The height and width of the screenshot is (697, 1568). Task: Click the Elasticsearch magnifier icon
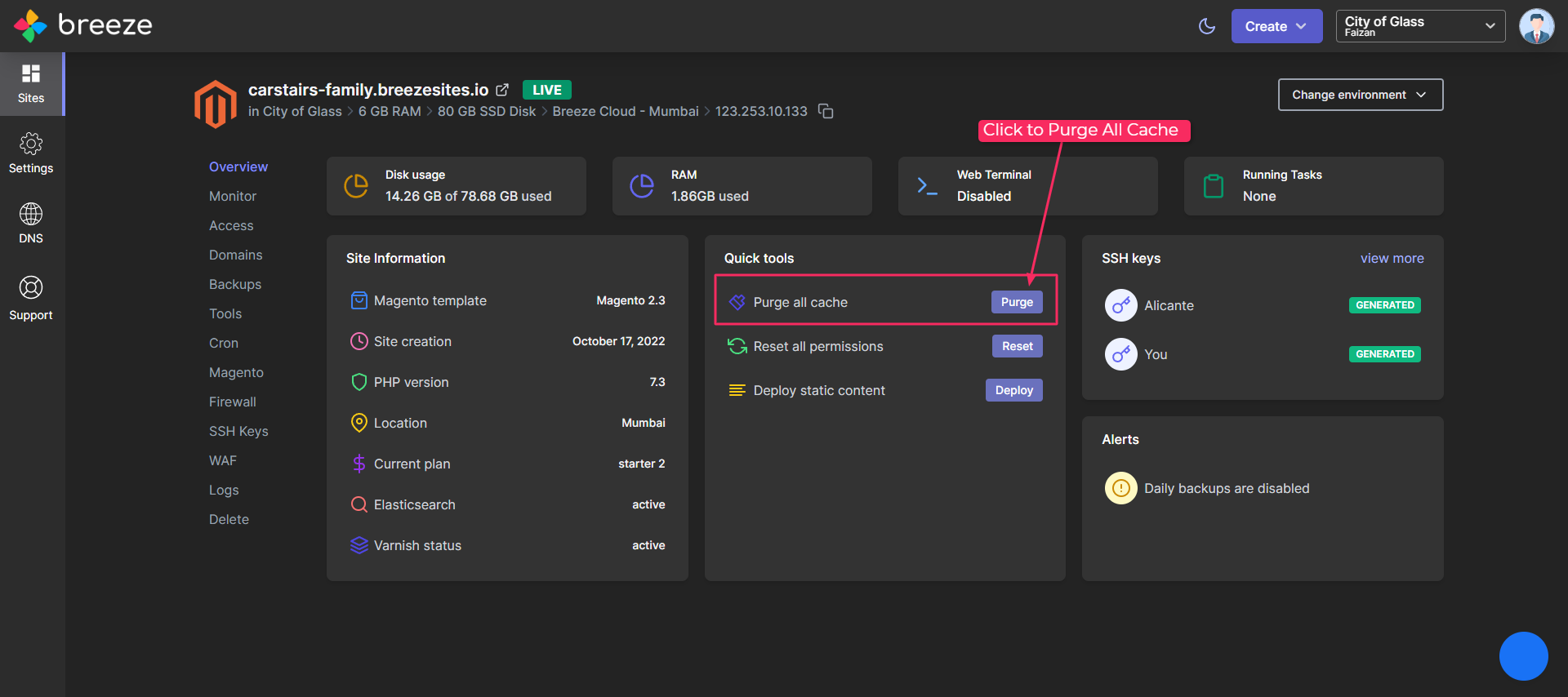click(359, 504)
